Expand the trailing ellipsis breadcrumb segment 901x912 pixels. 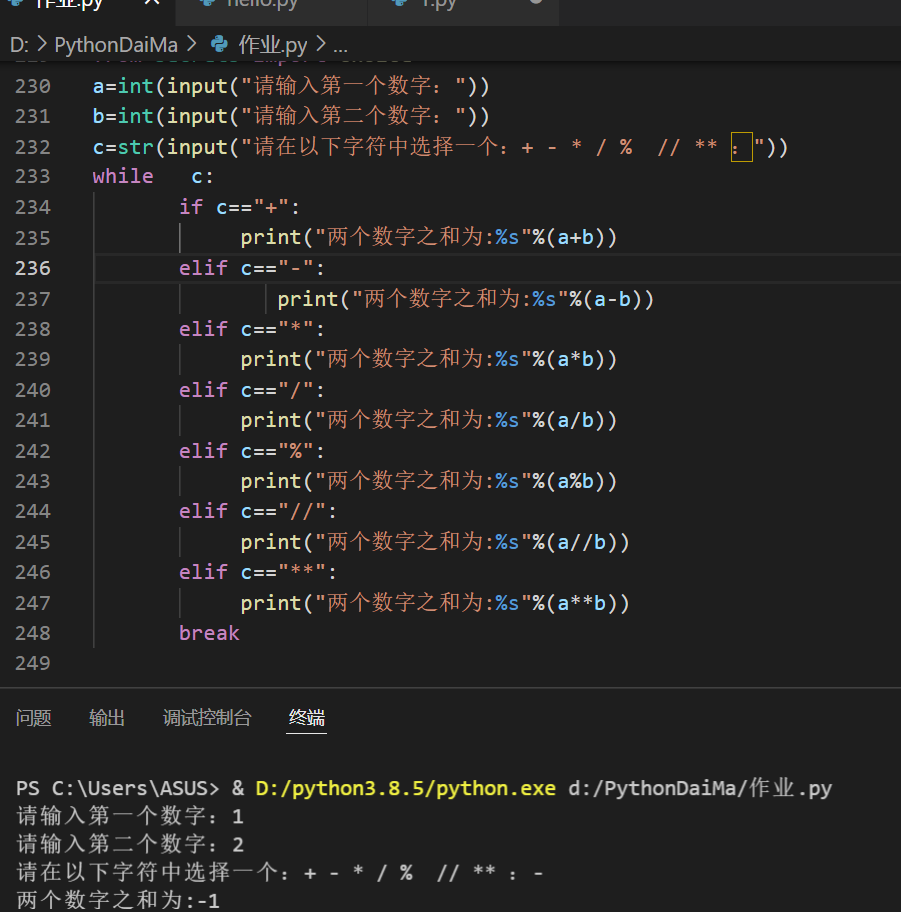point(340,45)
